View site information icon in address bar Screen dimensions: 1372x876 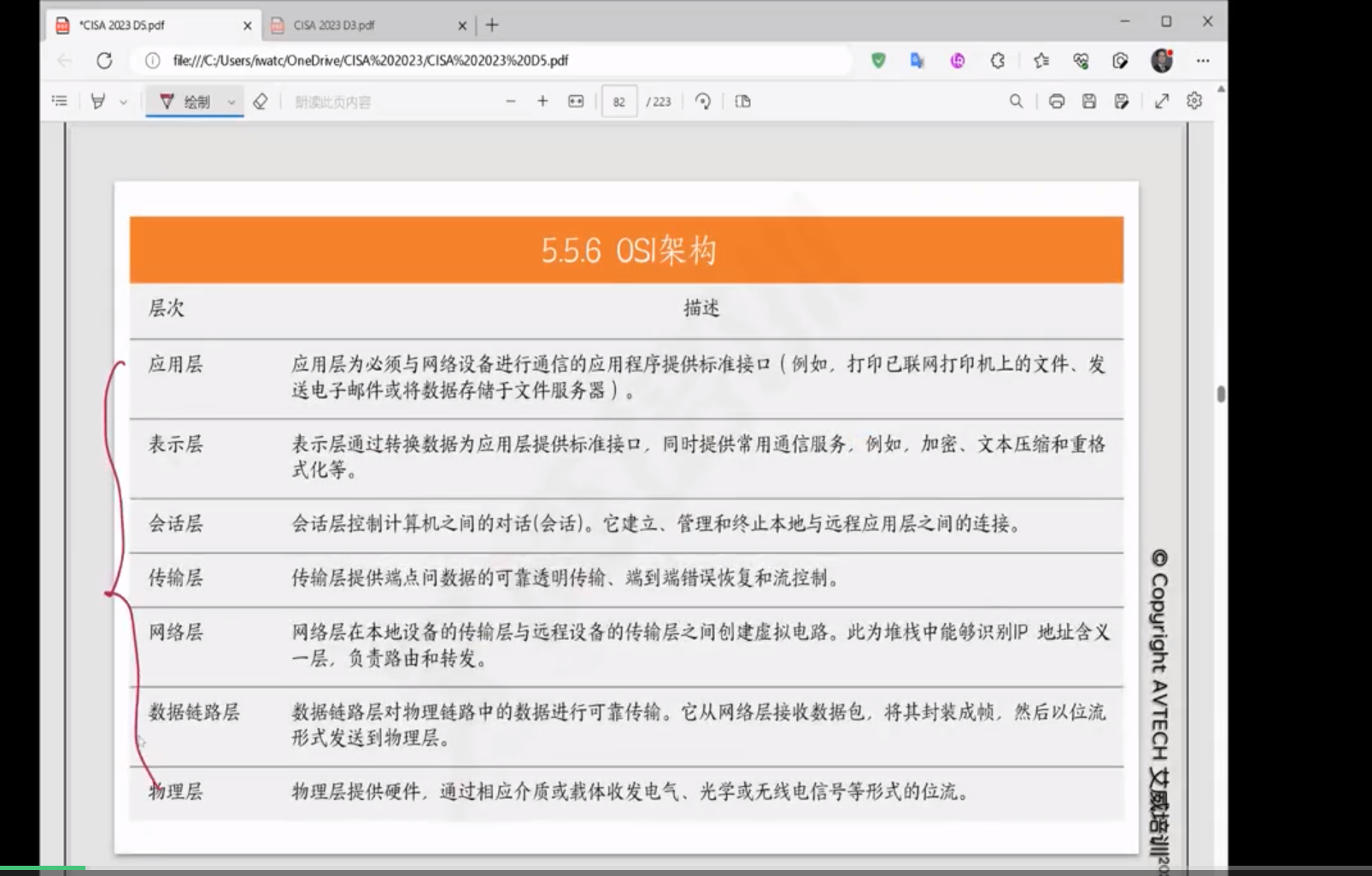152,61
